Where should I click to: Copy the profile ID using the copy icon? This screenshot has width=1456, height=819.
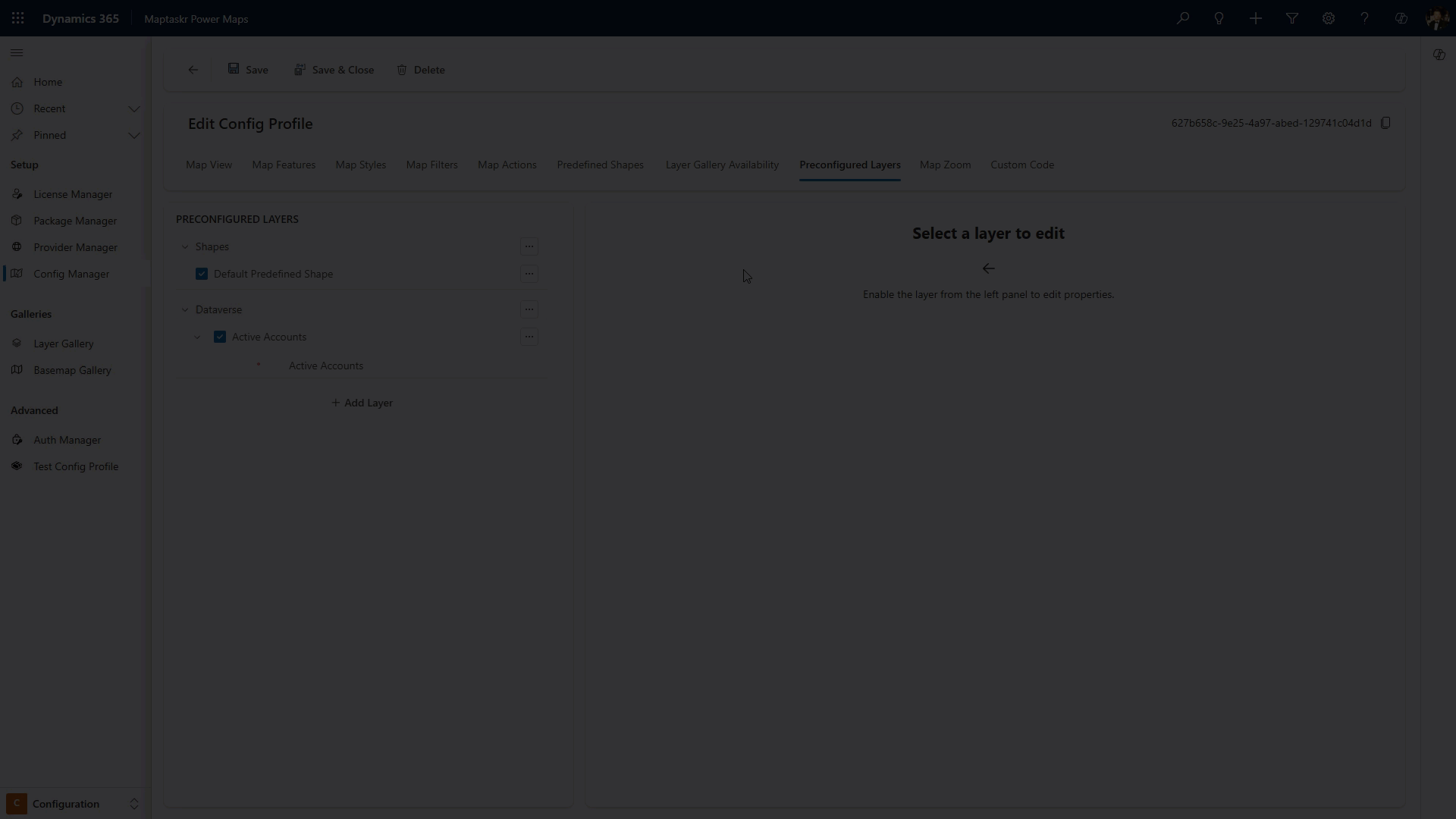[x=1385, y=123]
